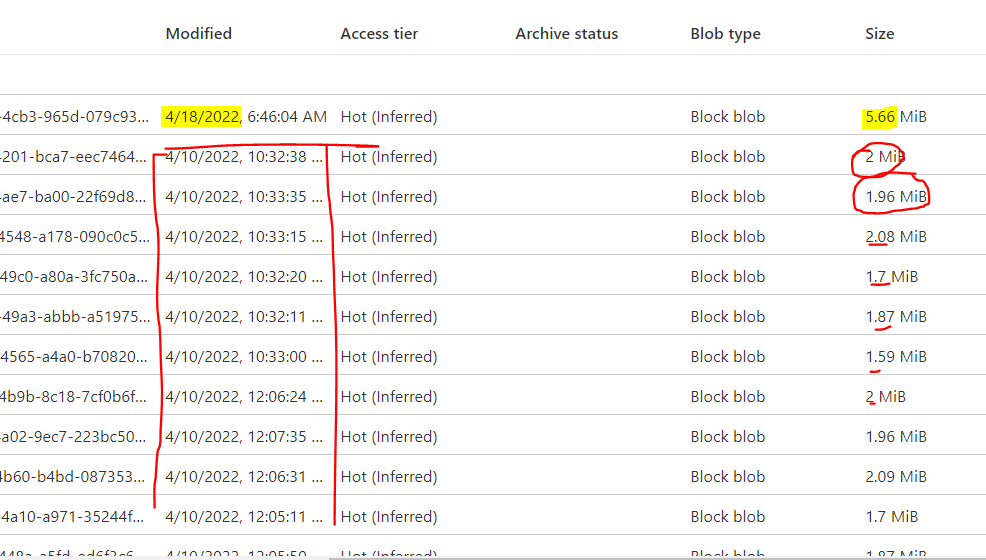Open blob named 4565-a4a0-b70820
Image resolution: width=986 pixels, height=560 pixels.
point(74,357)
